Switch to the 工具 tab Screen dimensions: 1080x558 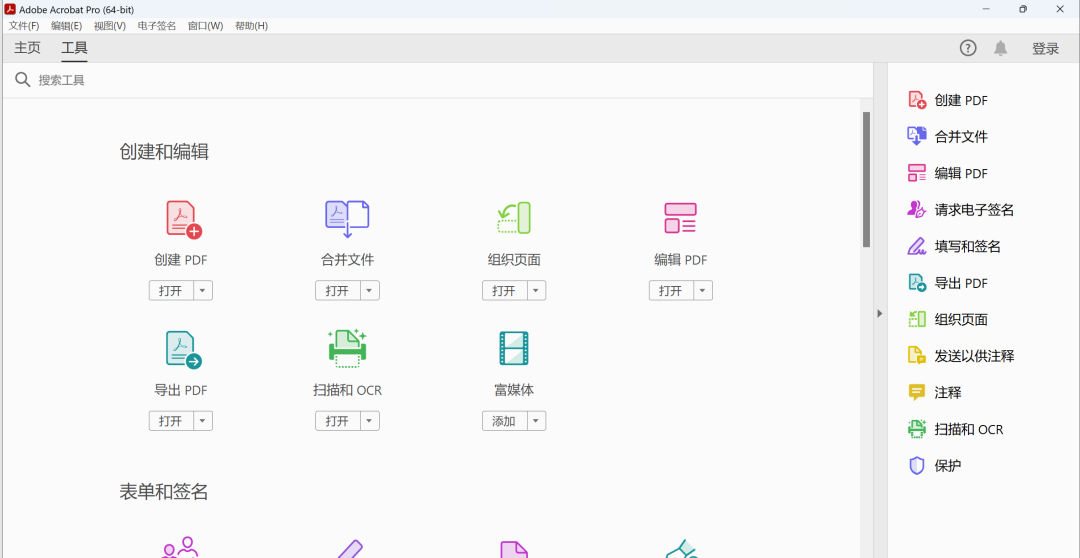(74, 48)
